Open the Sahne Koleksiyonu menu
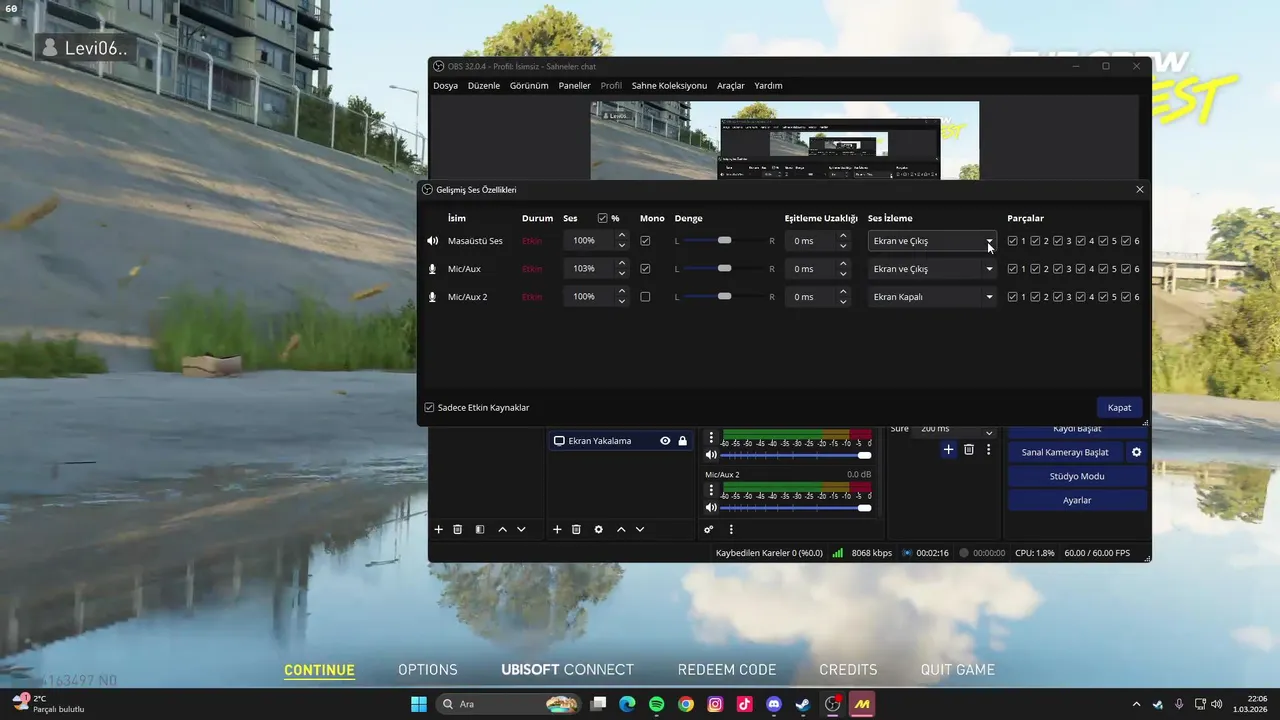1280x720 pixels. pos(669,86)
